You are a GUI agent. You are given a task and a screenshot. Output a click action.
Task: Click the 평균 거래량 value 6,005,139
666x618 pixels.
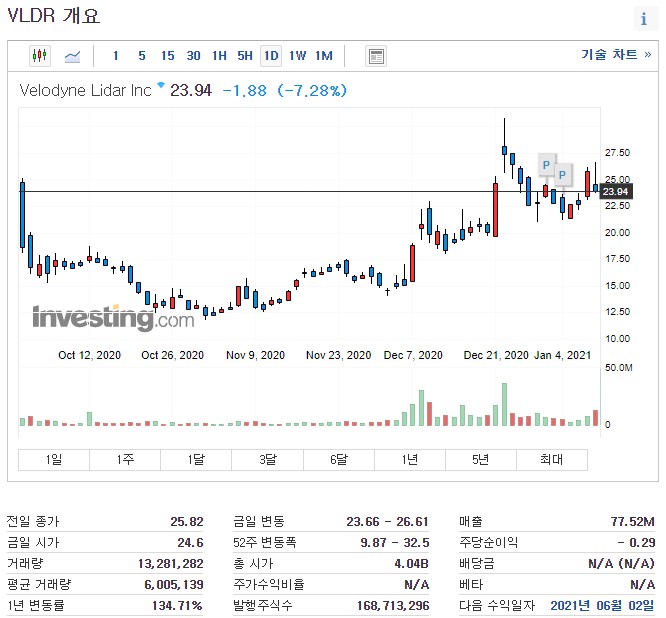pyautogui.click(x=174, y=585)
